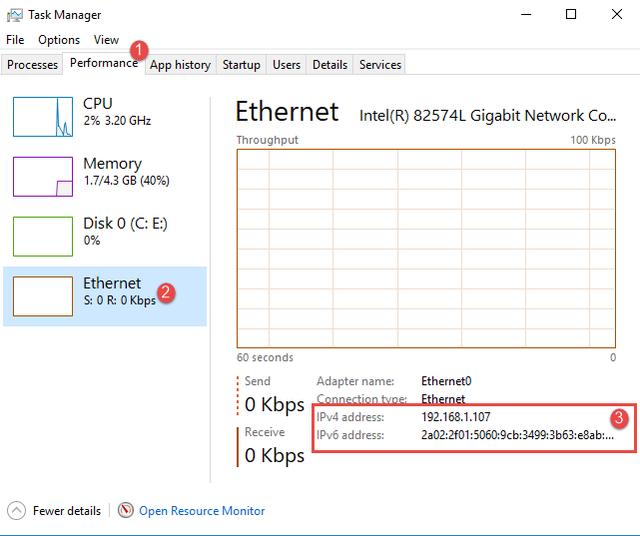The width and height of the screenshot is (640, 536).
Task: Open Resource Monitor link
Action: coord(202,511)
